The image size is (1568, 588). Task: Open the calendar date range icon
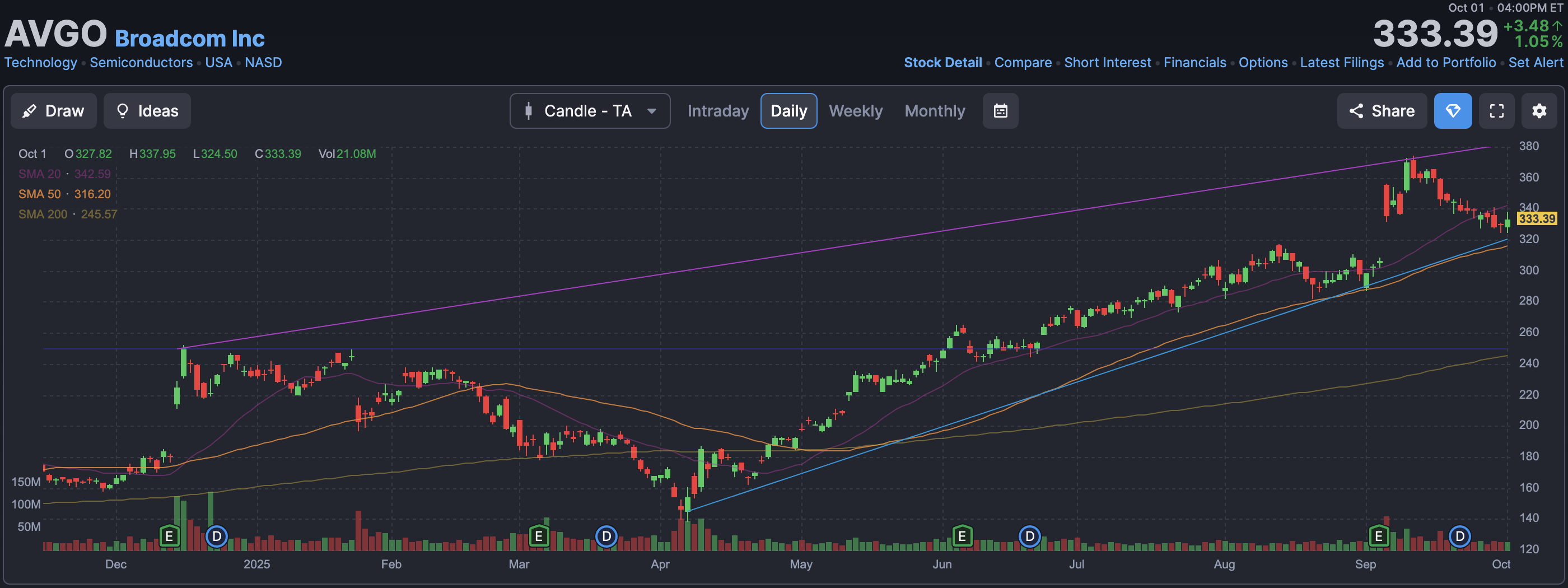[x=1000, y=111]
